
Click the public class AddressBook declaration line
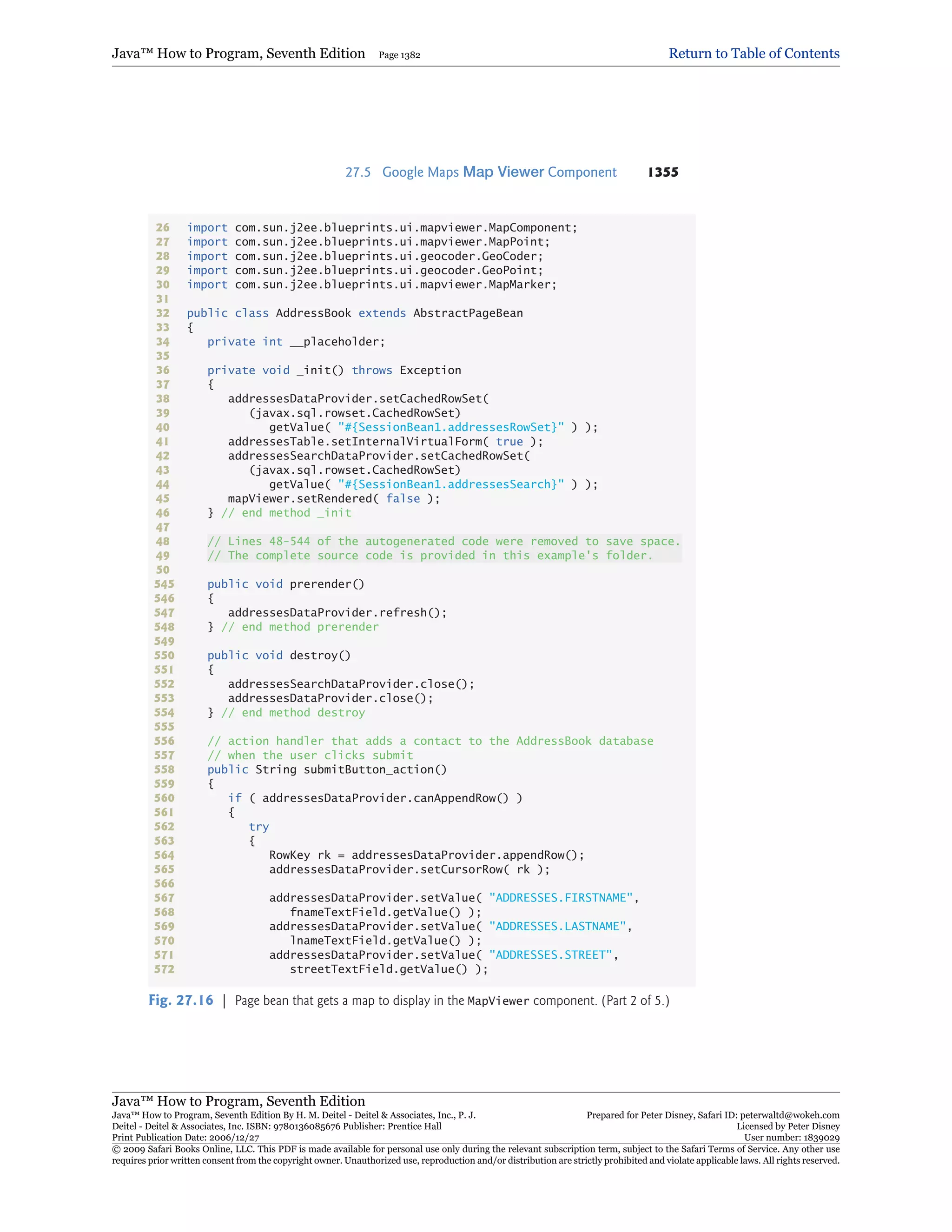pyautogui.click(x=355, y=313)
